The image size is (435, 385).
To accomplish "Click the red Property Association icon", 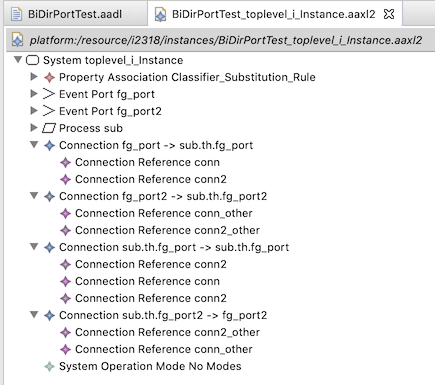I will pyautogui.click(x=49, y=77).
